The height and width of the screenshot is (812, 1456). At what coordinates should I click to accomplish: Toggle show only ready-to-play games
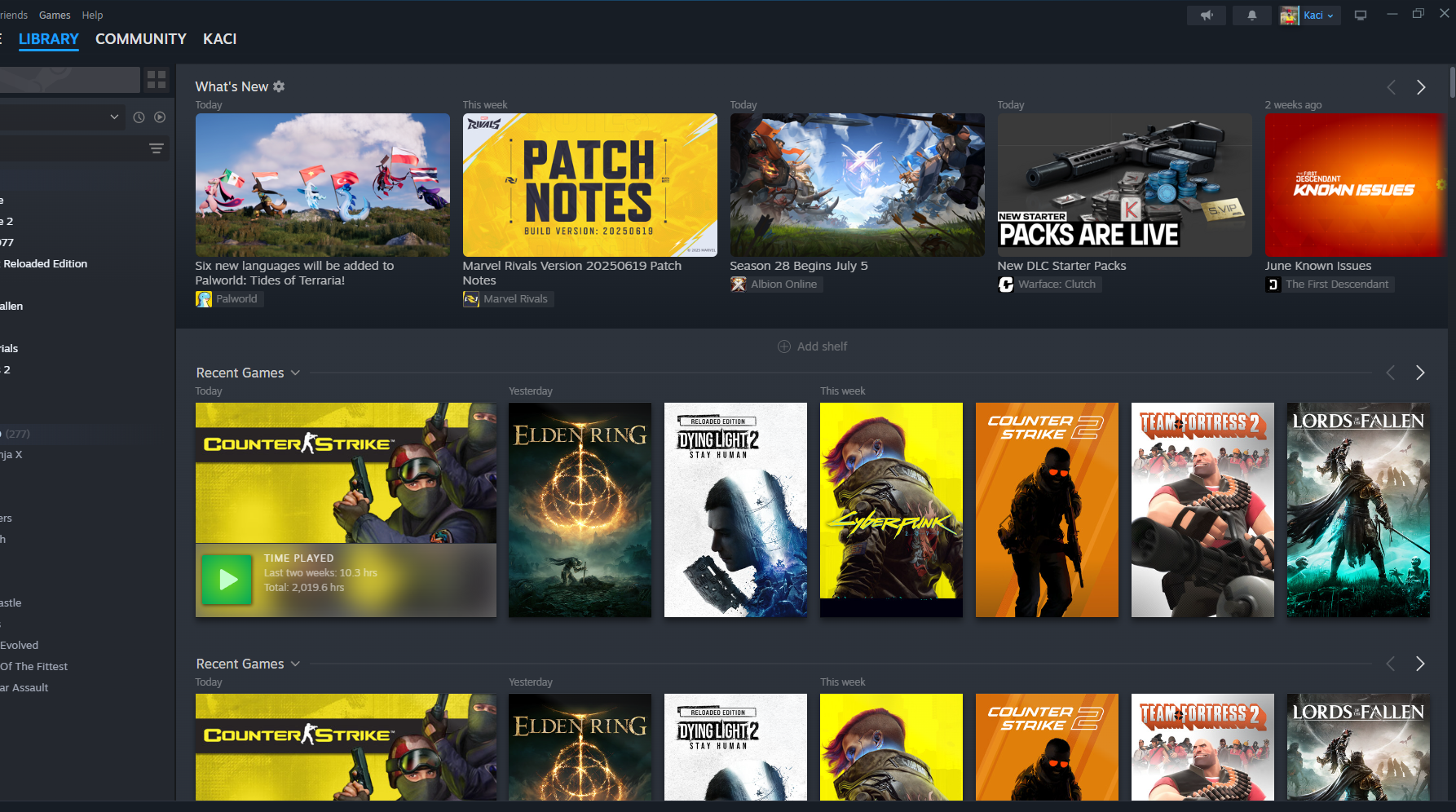160,117
